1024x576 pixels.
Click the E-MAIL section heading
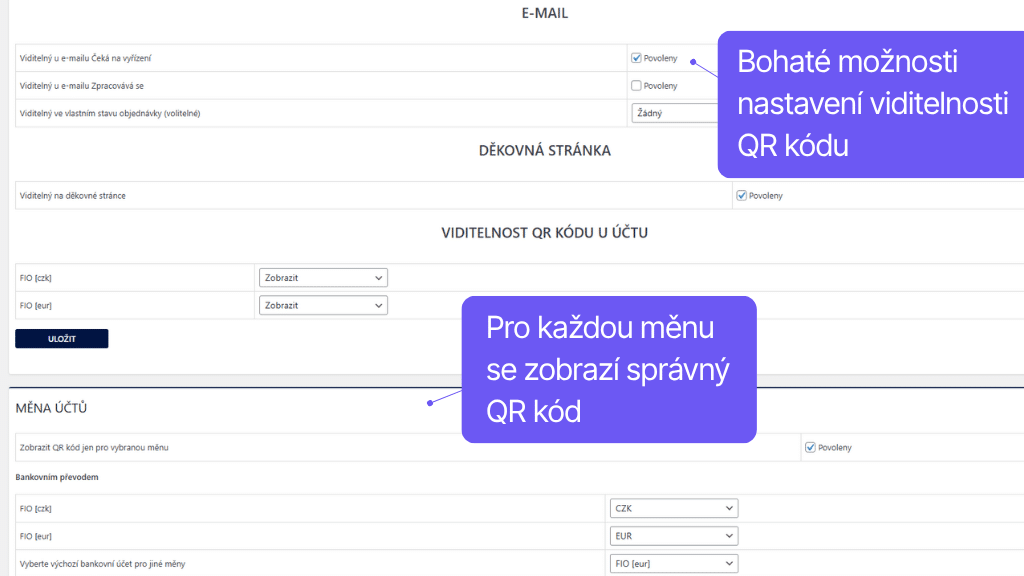point(544,14)
